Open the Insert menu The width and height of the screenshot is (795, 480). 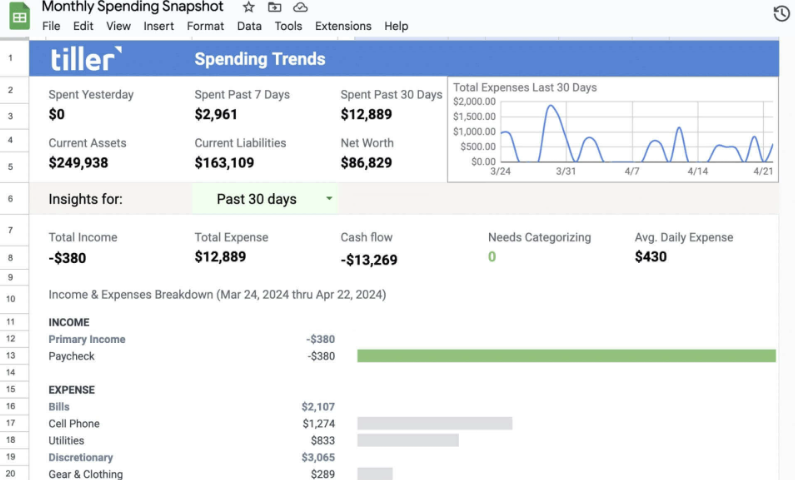coord(158,26)
